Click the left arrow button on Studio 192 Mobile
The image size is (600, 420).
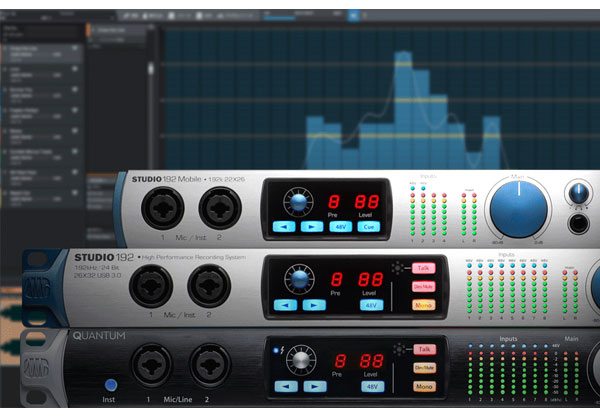coord(284,227)
